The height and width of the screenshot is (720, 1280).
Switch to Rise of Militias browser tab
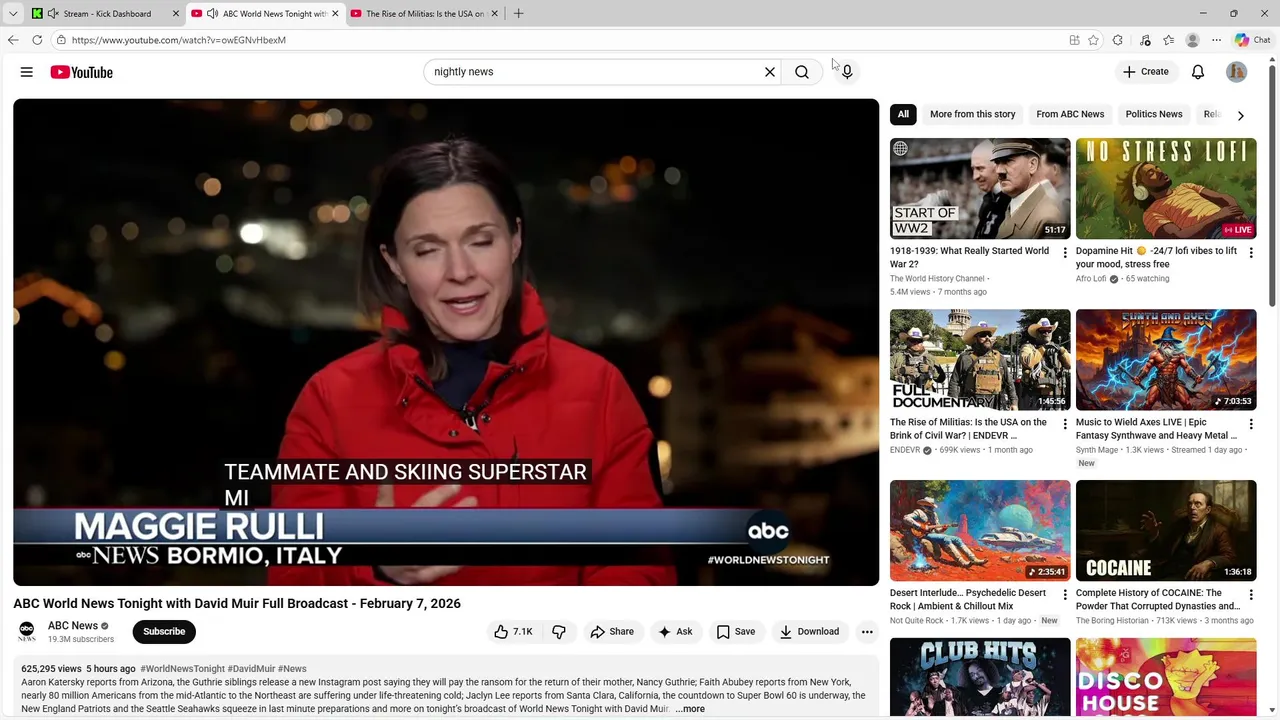(424, 14)
